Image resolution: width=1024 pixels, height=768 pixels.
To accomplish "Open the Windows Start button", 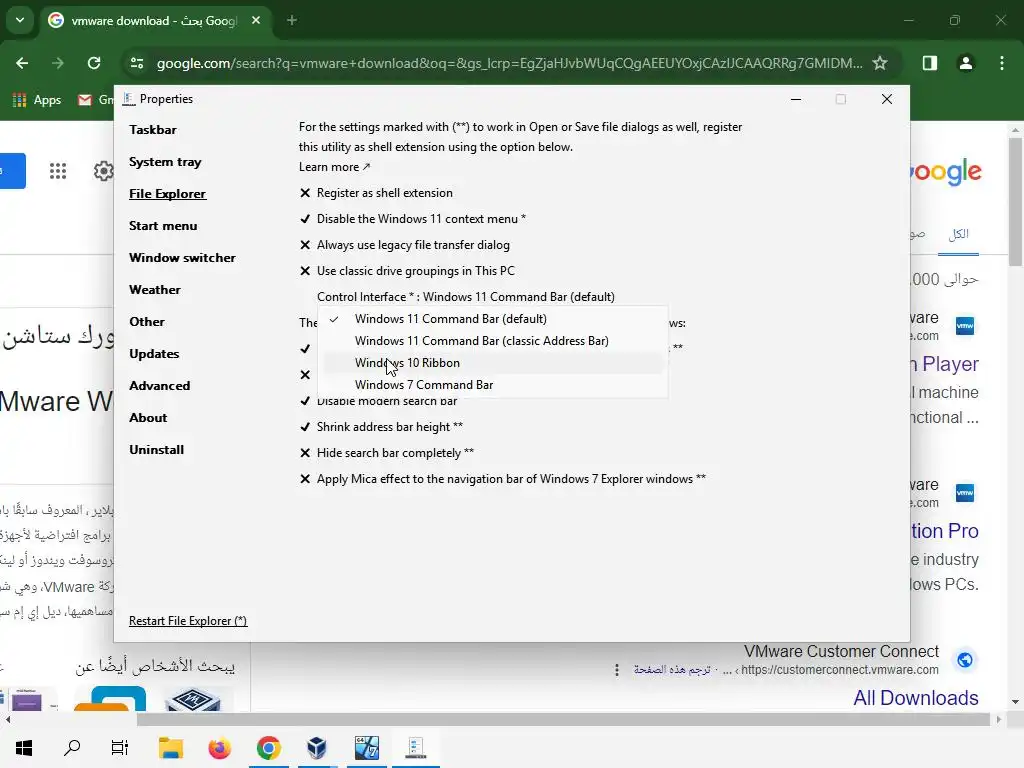I will click(x=24, y=748).
